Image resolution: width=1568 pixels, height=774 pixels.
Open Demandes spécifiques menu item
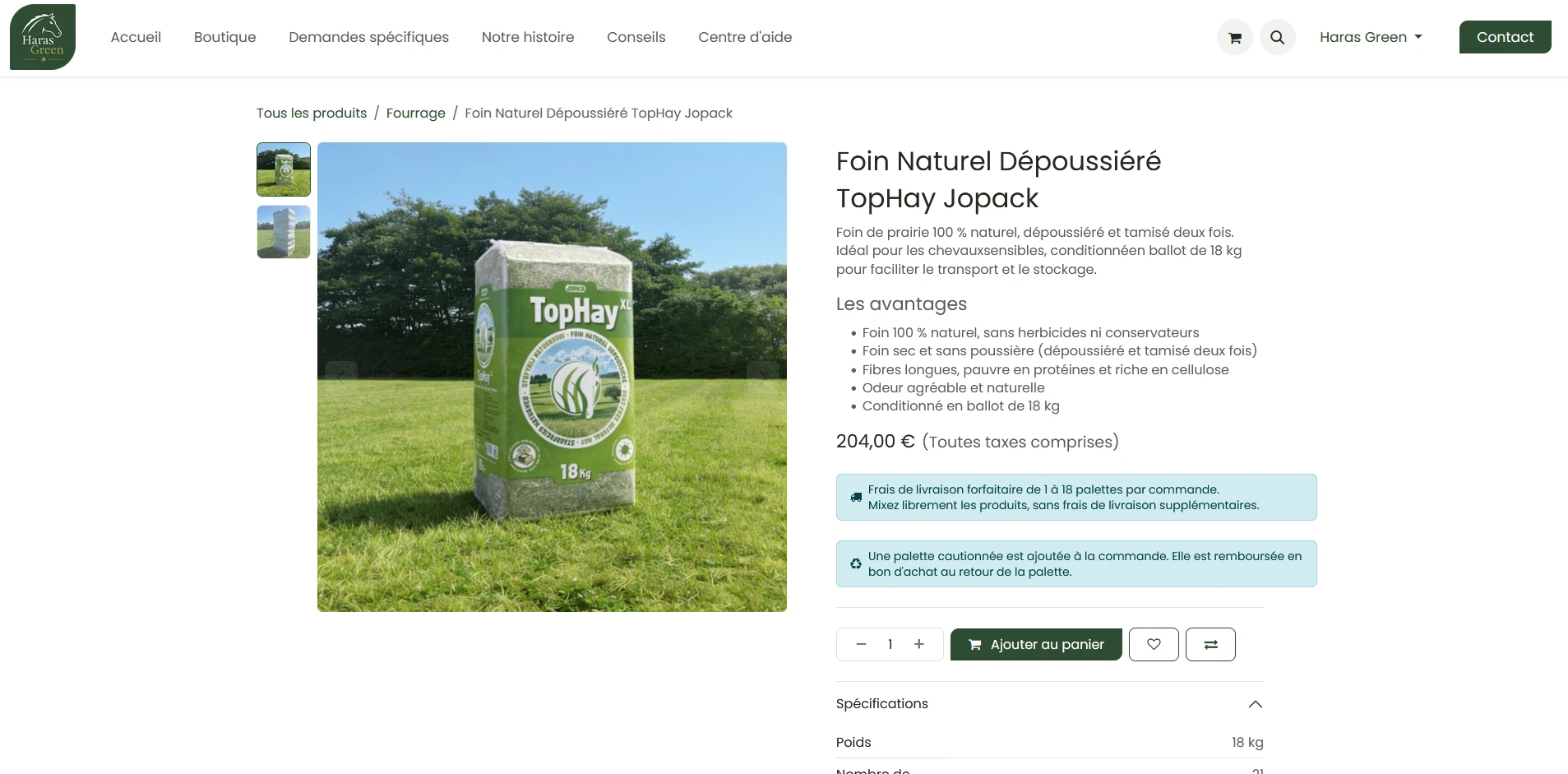[368, 37]
